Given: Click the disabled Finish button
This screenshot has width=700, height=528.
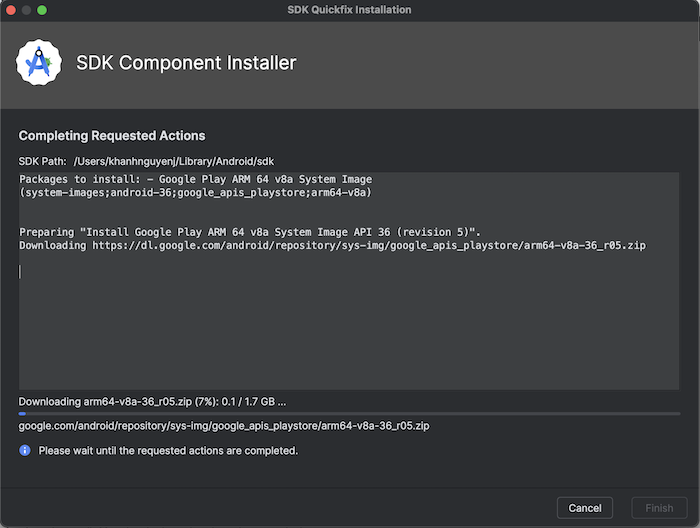Looking at the screenshot, I should 659,508.
